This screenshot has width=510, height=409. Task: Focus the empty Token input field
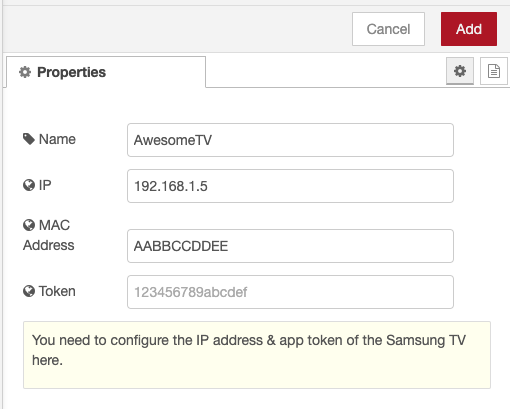tap(290, 292)
